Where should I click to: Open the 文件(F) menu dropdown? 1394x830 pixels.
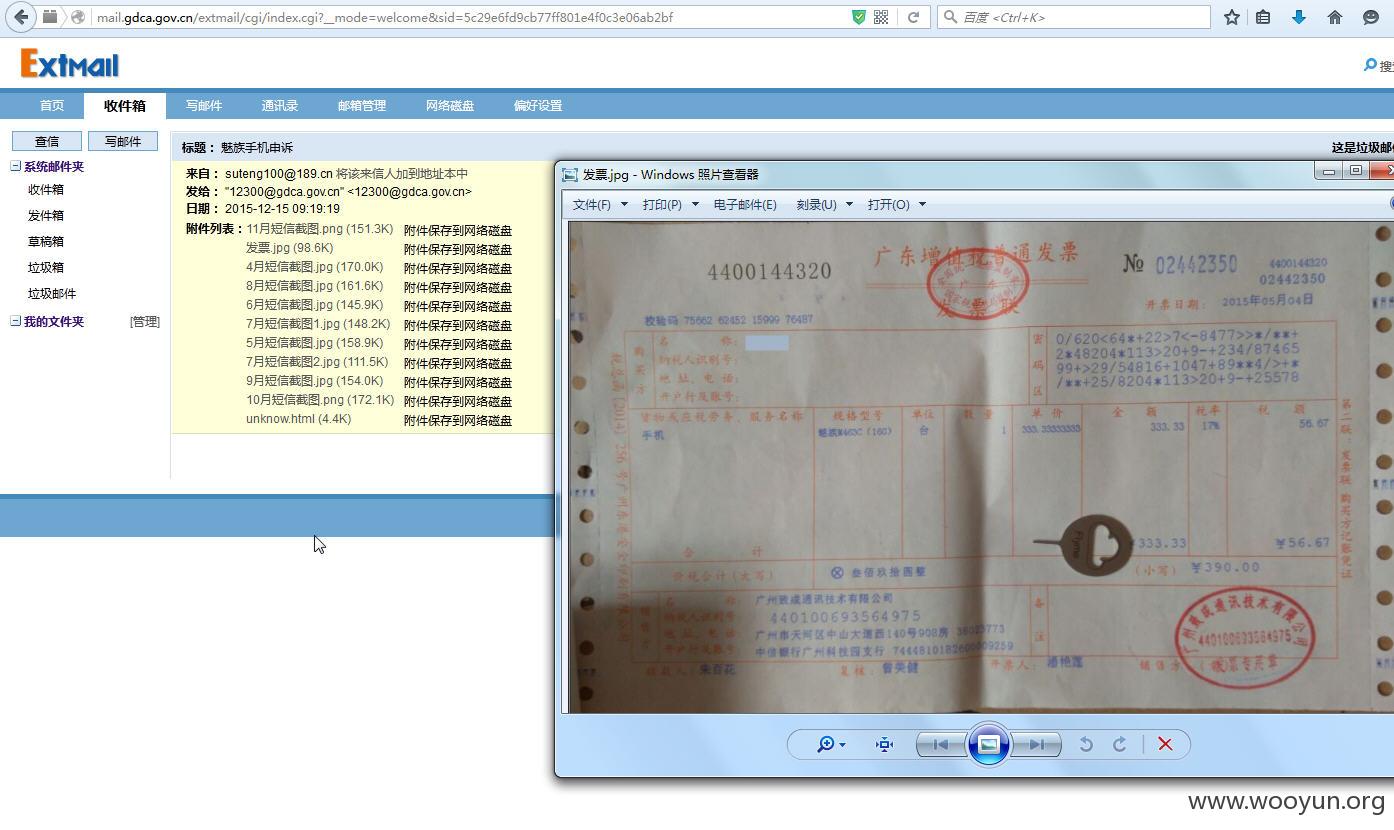(x=599, y=204)
